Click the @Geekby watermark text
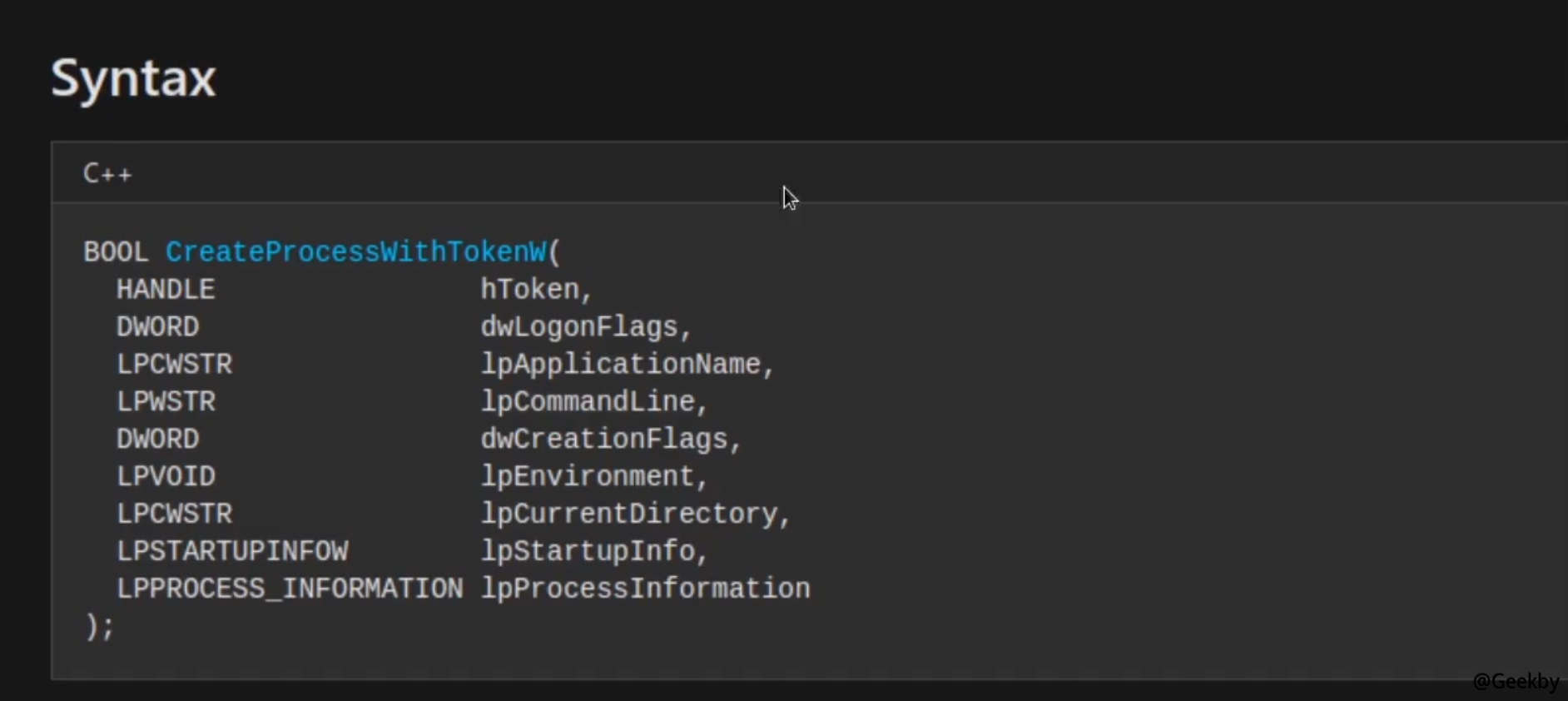 point(1515,681)
